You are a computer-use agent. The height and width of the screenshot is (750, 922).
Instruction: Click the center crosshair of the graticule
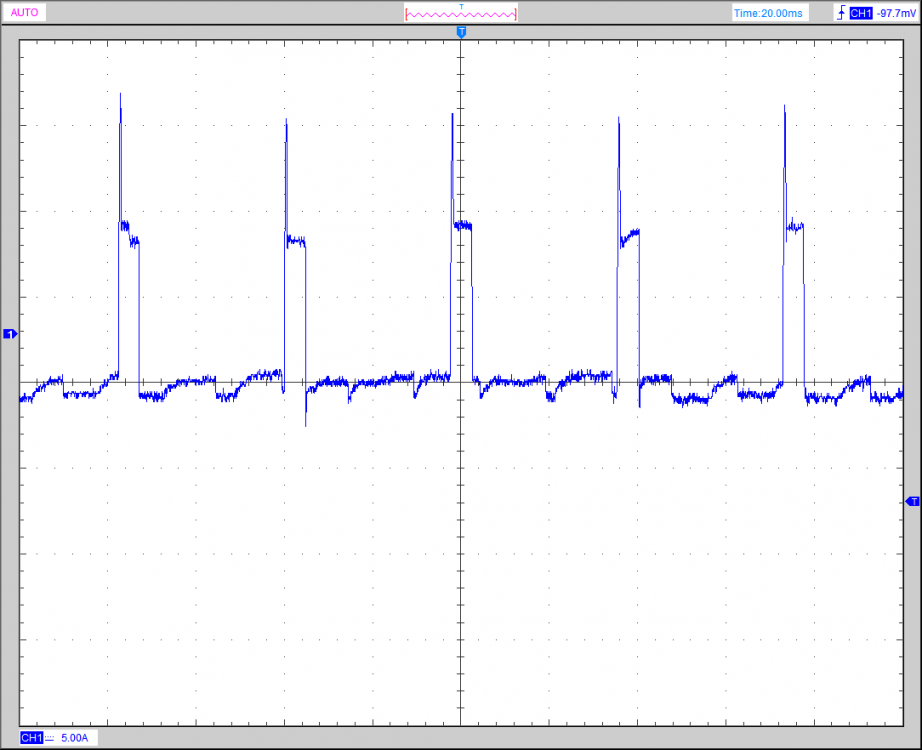point(461,383)
